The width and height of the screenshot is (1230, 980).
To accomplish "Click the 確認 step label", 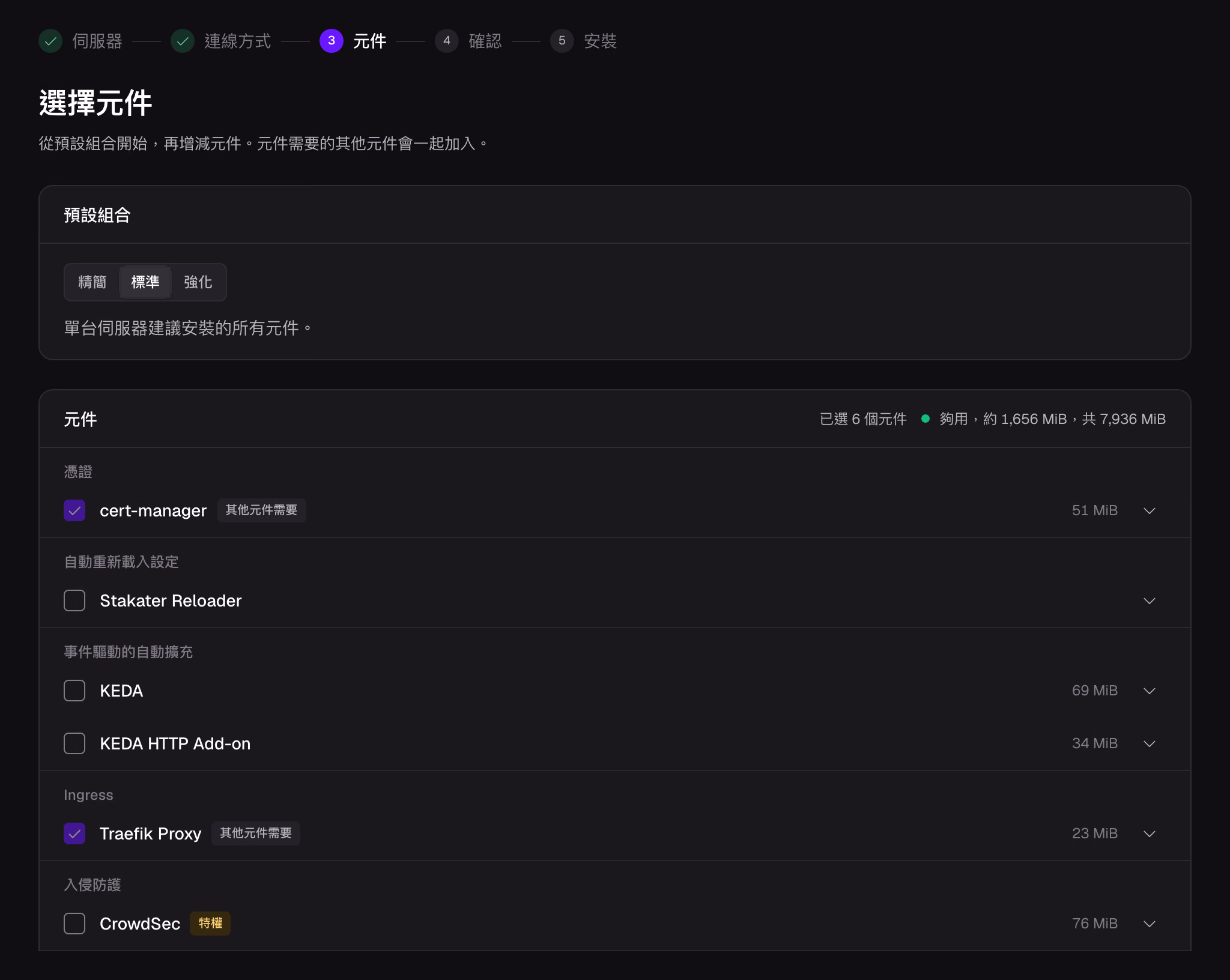I will 485,41.
